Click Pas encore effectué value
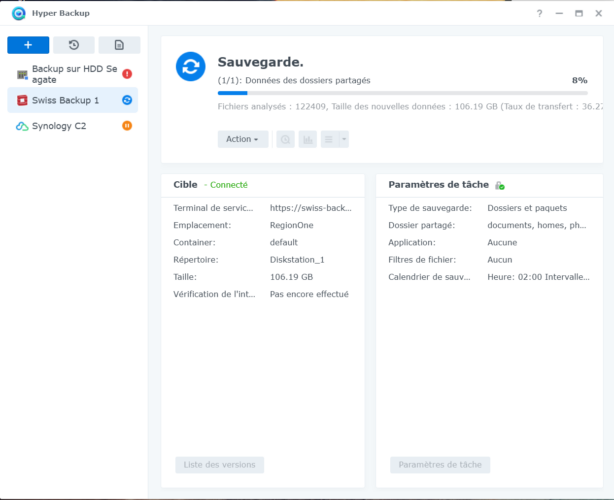 coord(309,294)
